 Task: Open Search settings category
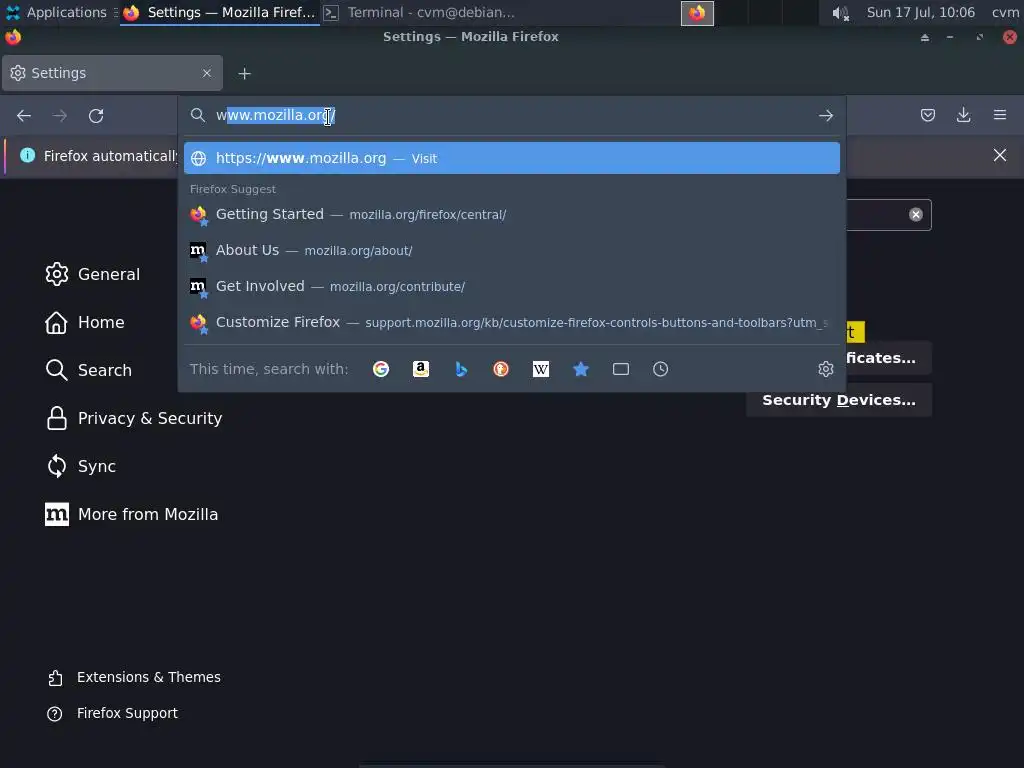(89, 370)
